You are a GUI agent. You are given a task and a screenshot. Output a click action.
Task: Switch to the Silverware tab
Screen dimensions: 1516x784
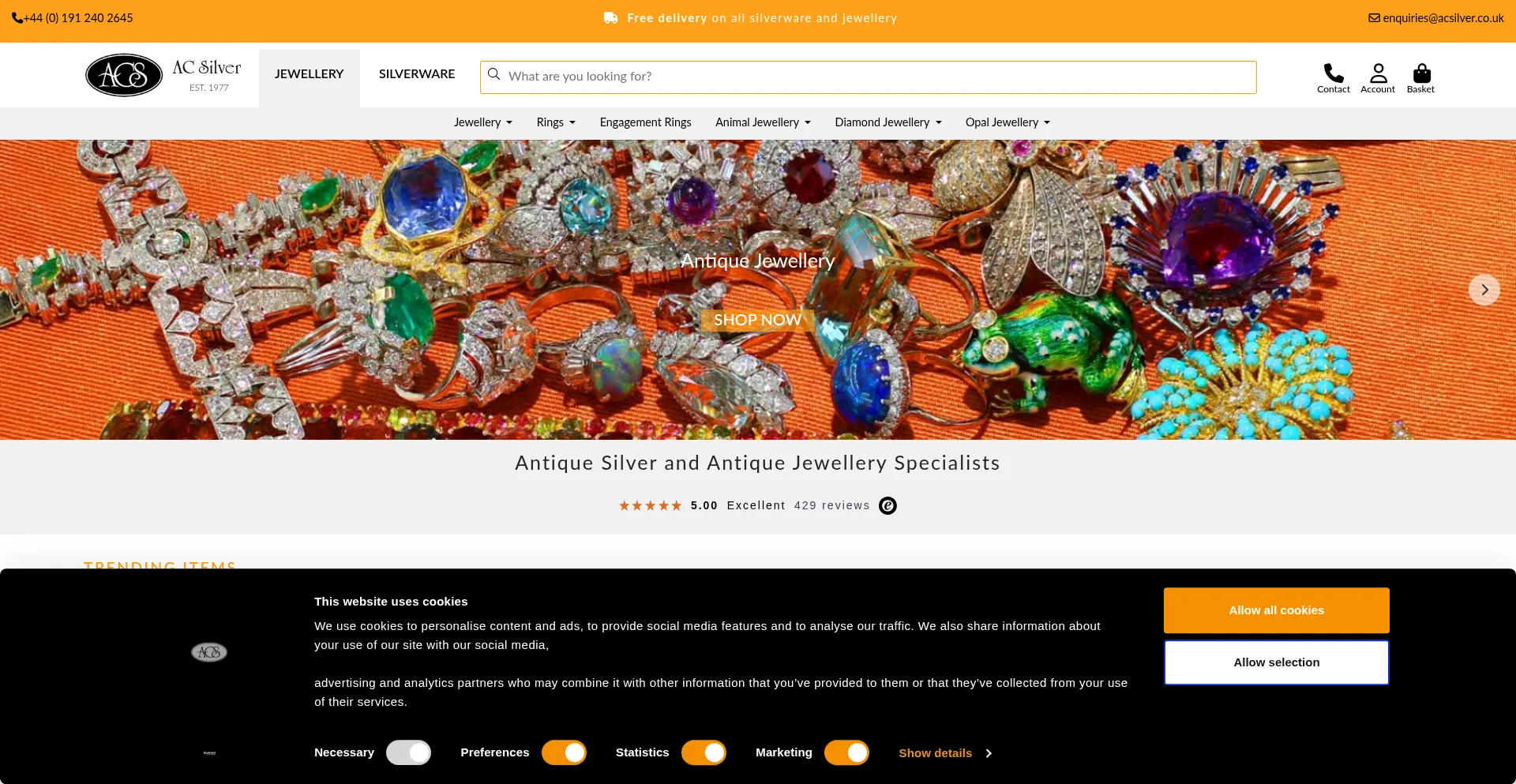coord(417,74)
